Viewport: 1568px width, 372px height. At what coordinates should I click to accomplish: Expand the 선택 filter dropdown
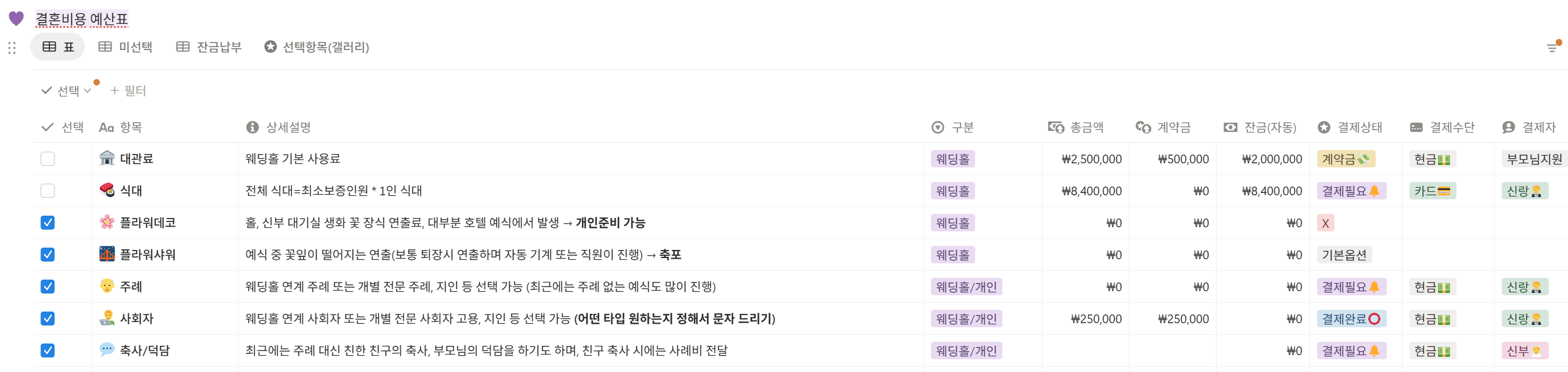(66, 91)
